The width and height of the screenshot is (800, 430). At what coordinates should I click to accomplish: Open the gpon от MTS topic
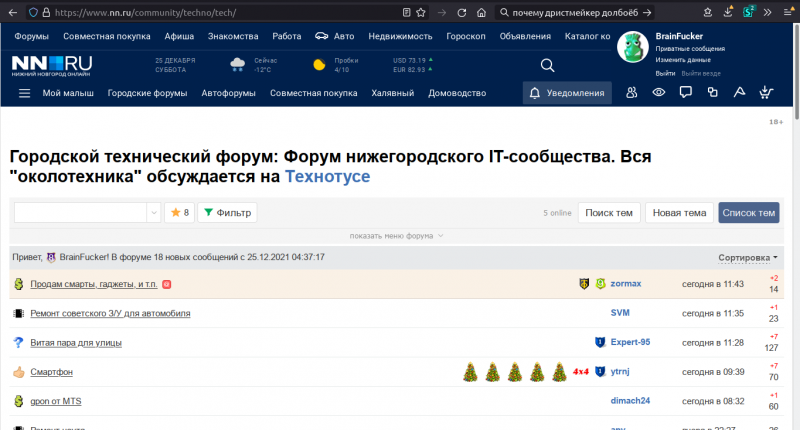coord(56,401)
